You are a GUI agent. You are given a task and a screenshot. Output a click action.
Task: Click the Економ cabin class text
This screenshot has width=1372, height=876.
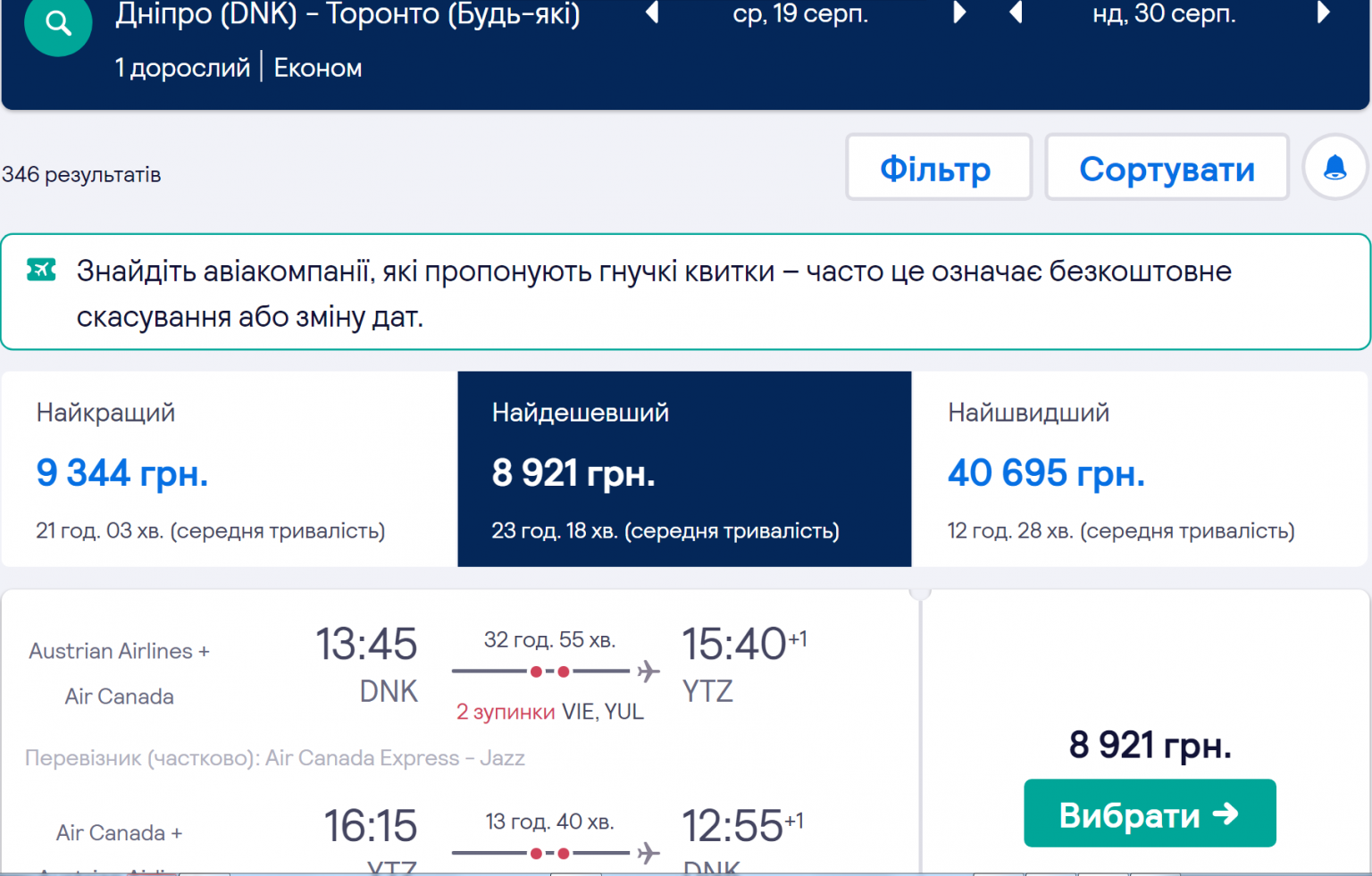(x=318, y=68)
